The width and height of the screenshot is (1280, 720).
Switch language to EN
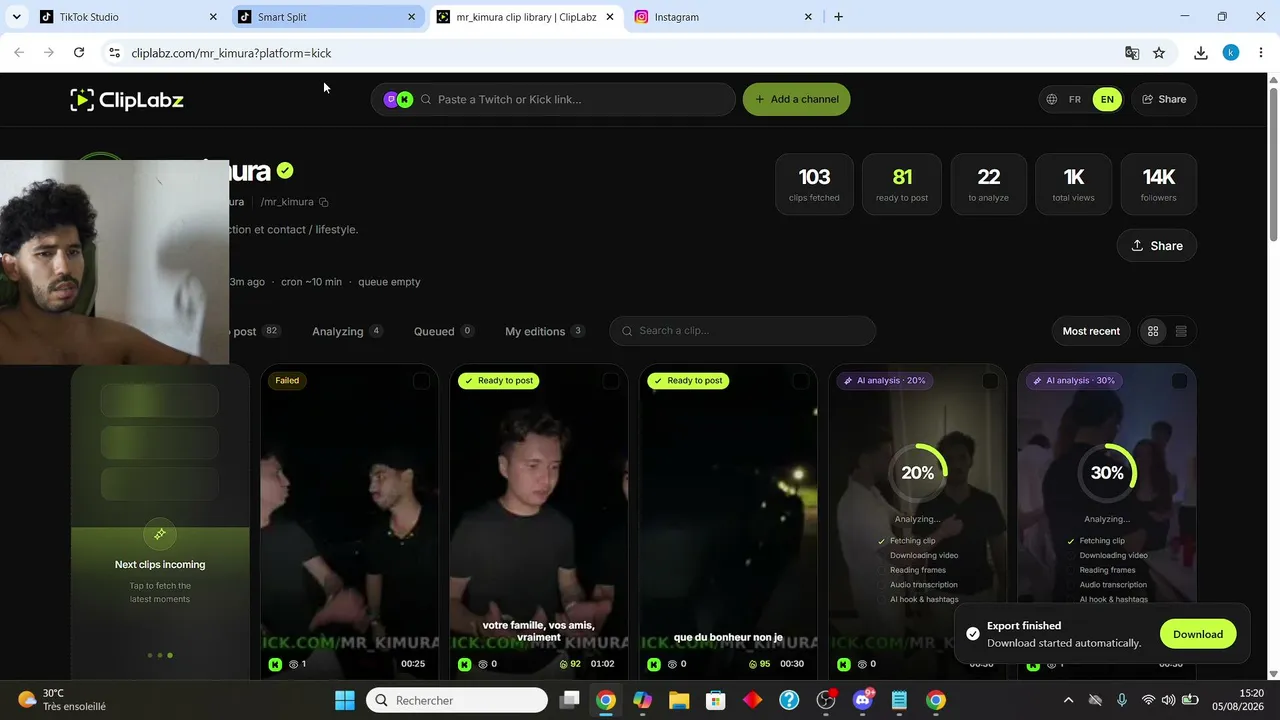pyautogui.click(x=1107, y=99)
